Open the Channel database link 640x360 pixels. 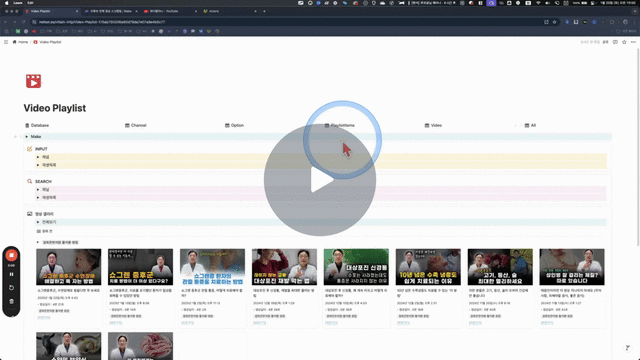(x=136, y=125)
